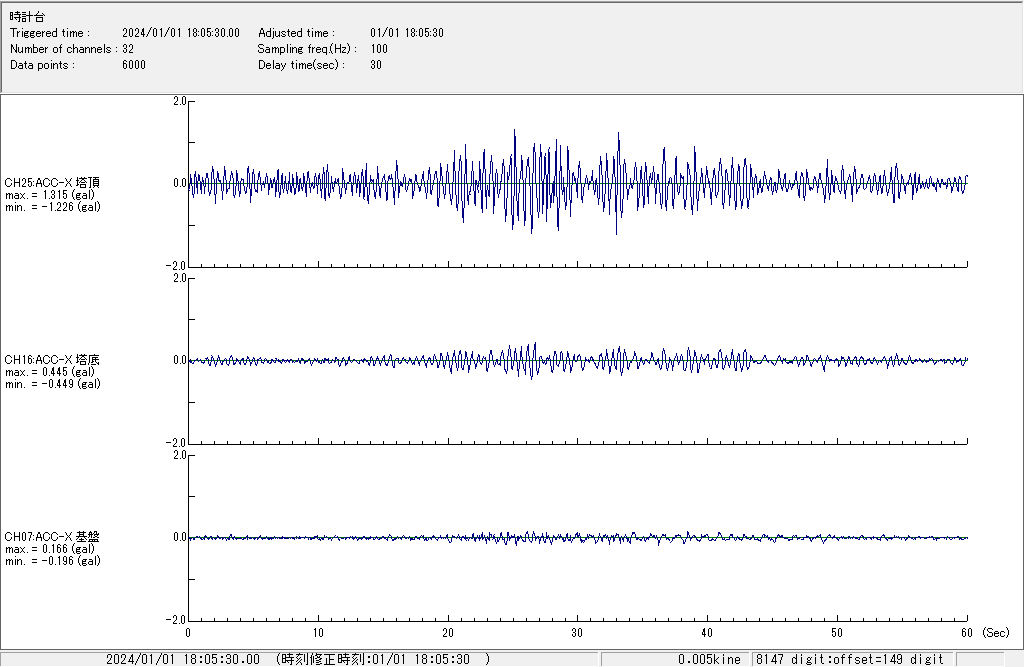Click the Data points value 6000
This screenshot has width=1024, height=667.
(133, 65)
